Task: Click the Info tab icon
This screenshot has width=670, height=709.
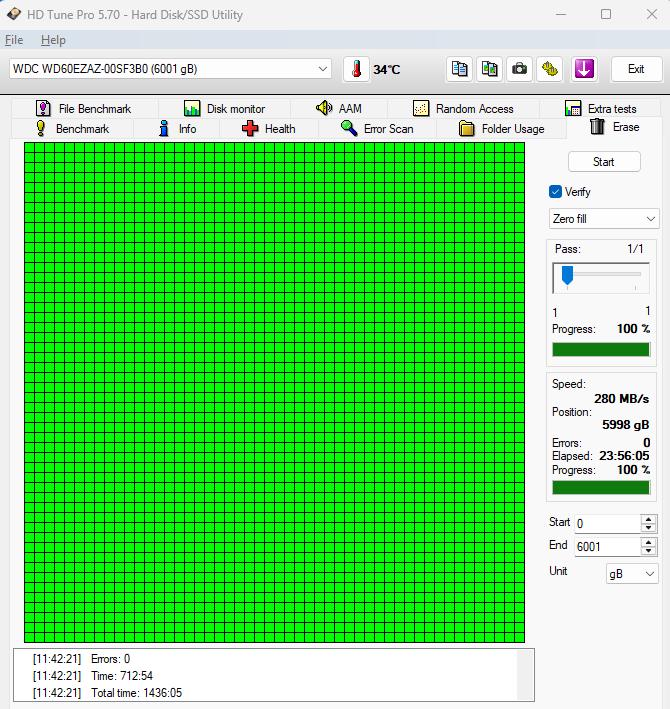Action: point(164,128)
